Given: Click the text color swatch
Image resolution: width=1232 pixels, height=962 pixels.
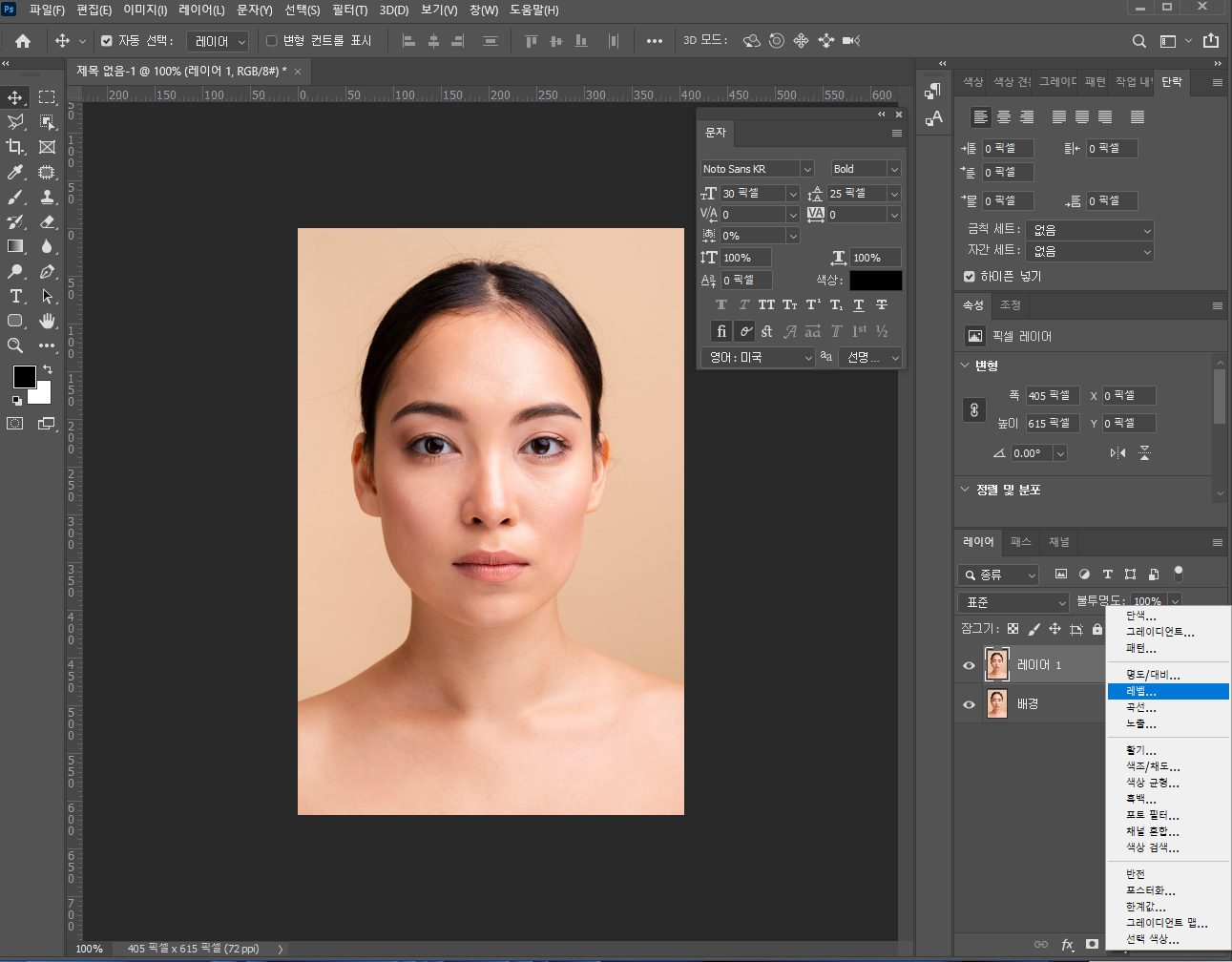Looking at the screenshot, I should [875, 281].
